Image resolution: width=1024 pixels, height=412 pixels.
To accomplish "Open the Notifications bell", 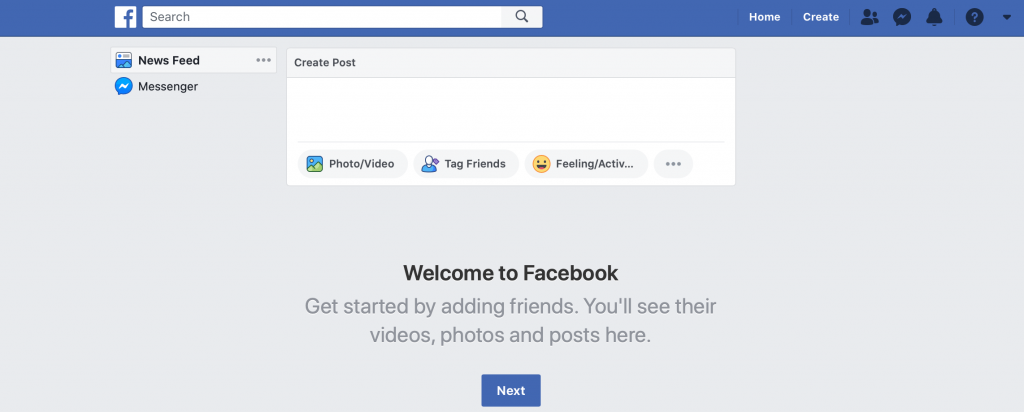I will tap(935, 18).
